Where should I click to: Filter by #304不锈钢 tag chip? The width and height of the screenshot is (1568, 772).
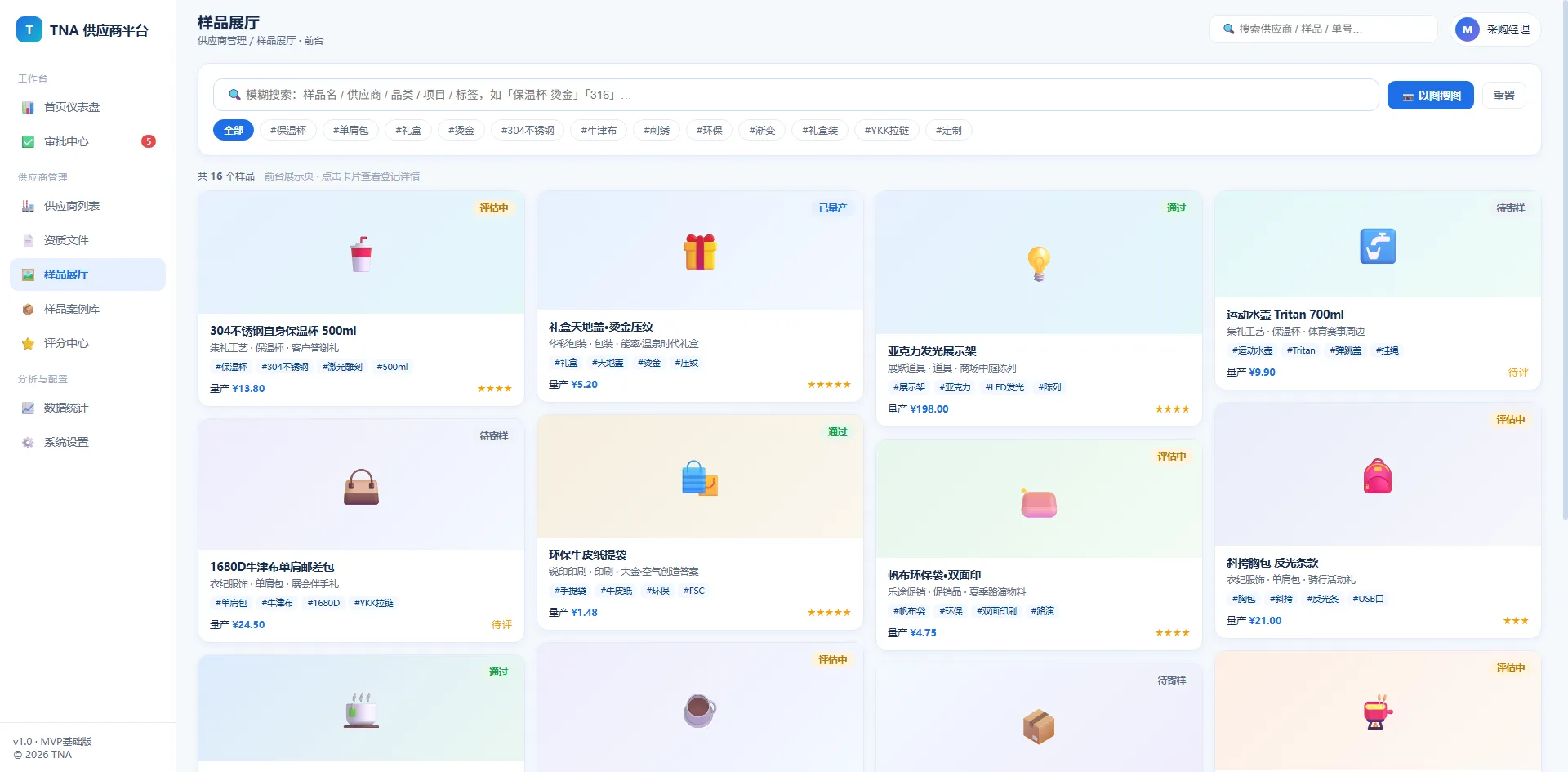528,131
